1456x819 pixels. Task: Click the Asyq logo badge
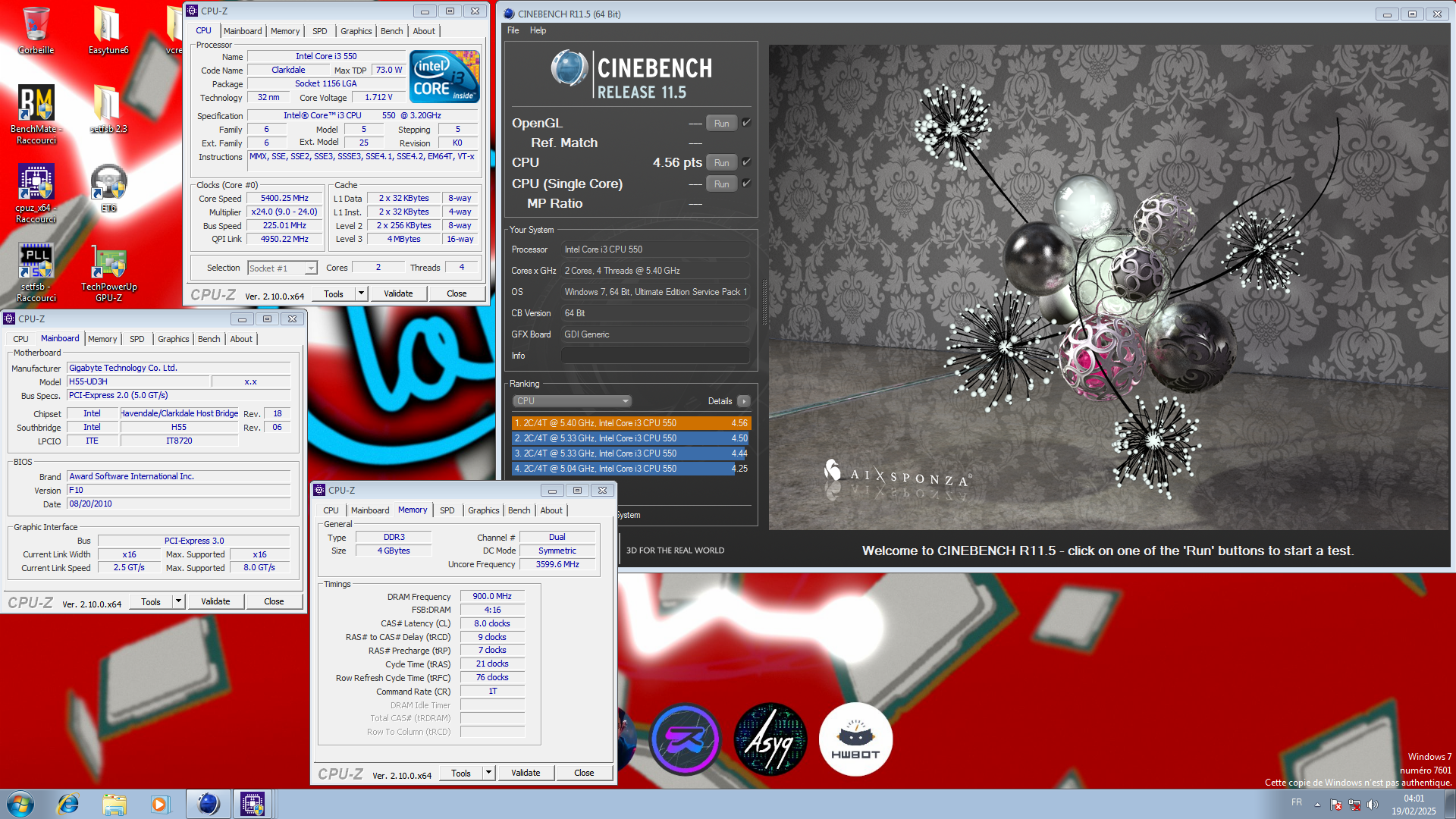(770, 739)
